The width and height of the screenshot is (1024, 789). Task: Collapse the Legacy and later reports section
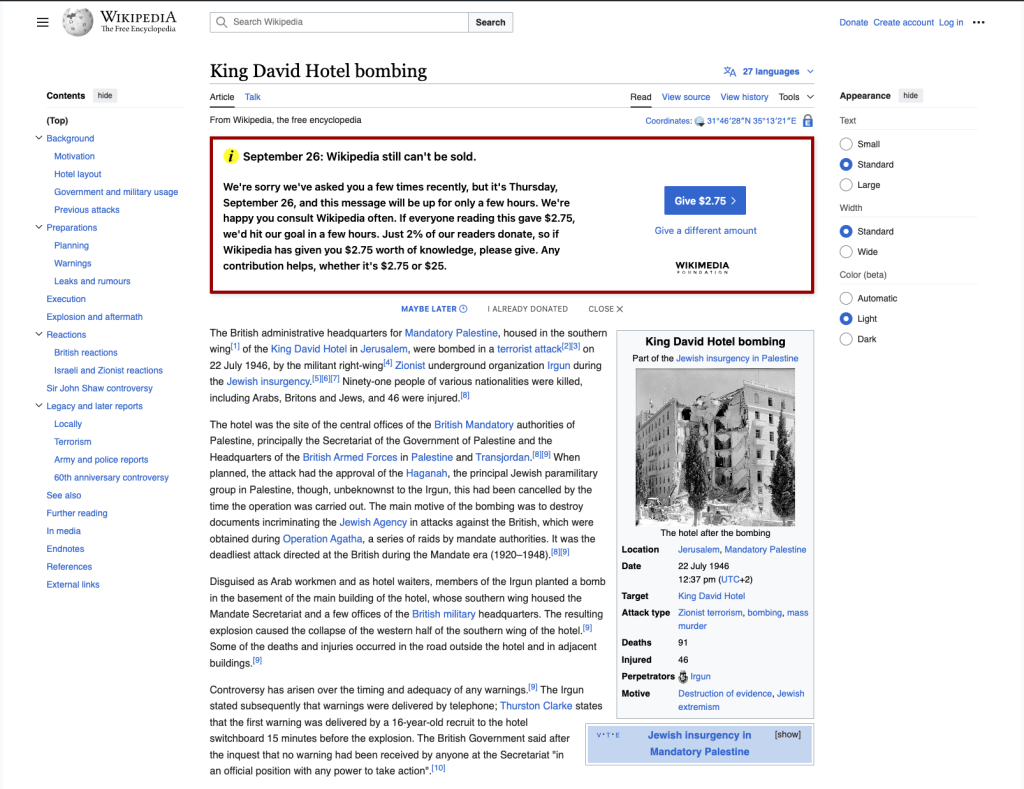[x=38, y=406]
